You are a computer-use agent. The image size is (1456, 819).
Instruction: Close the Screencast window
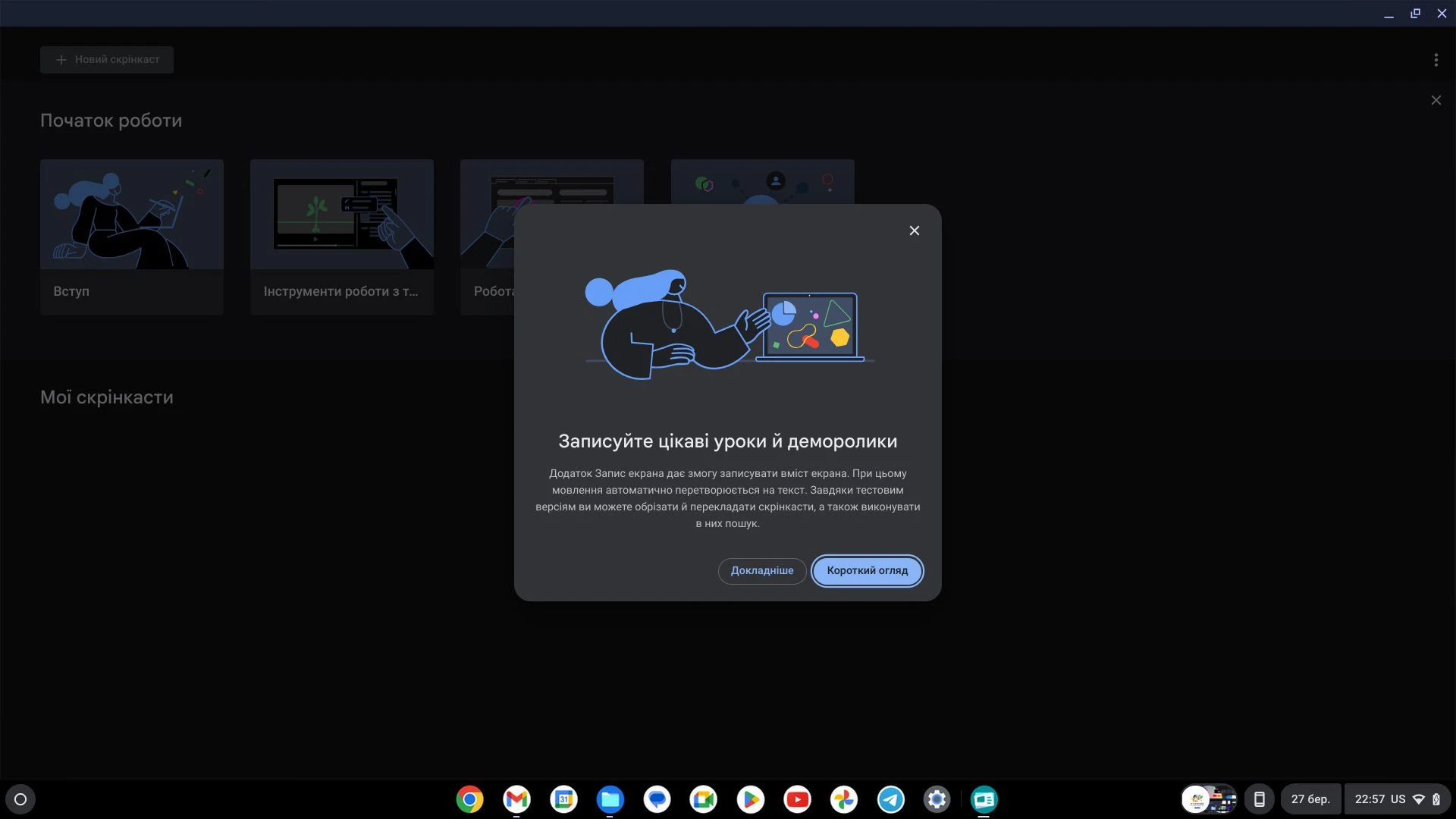coord(1442,14)
